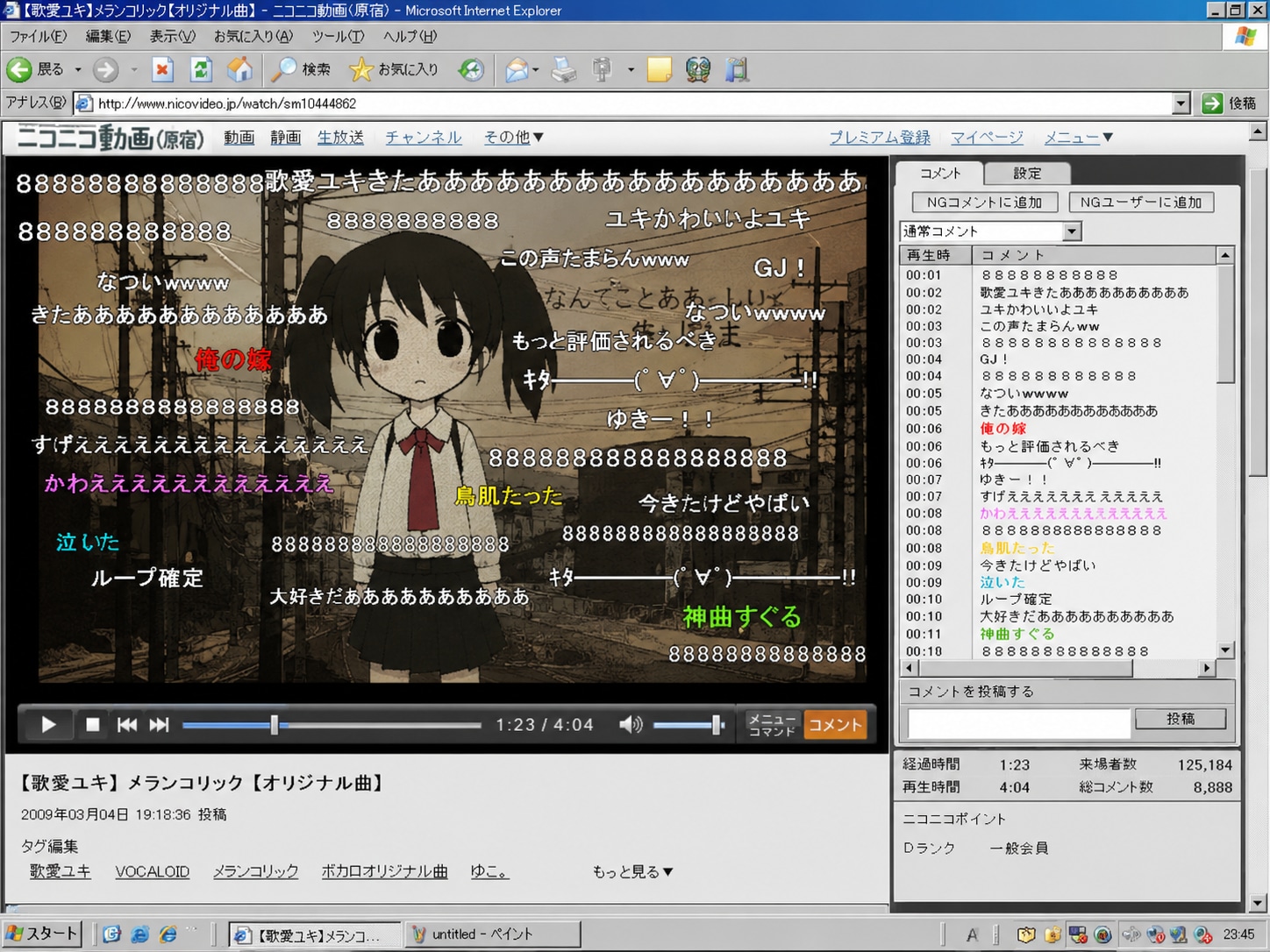
Task: Switch to the 設定 tab
Action: (x=1027, y=174)
